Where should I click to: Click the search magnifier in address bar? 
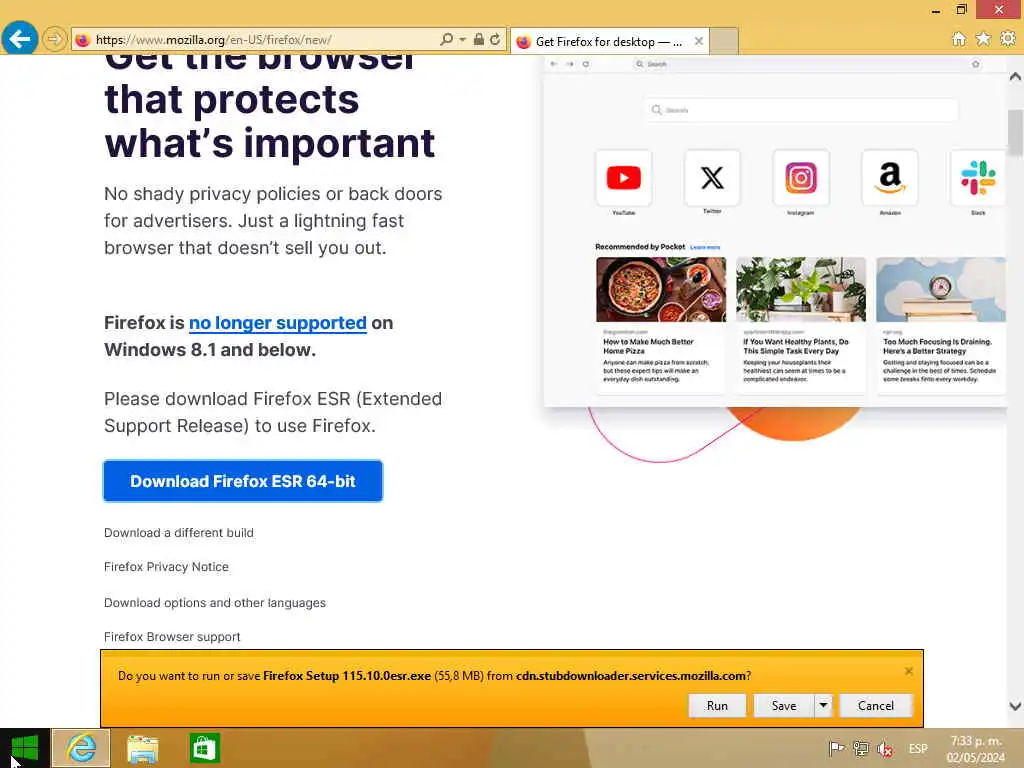[x=446, y=39]
